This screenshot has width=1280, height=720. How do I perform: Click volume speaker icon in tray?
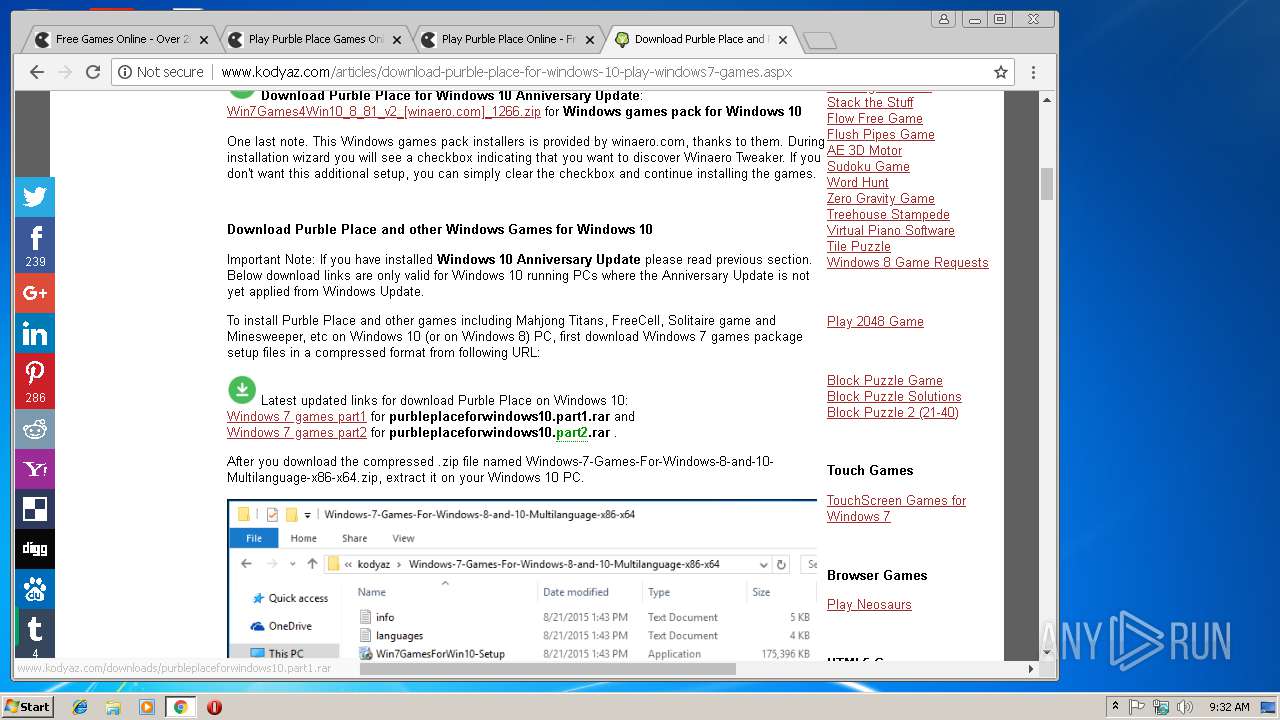1185,707
